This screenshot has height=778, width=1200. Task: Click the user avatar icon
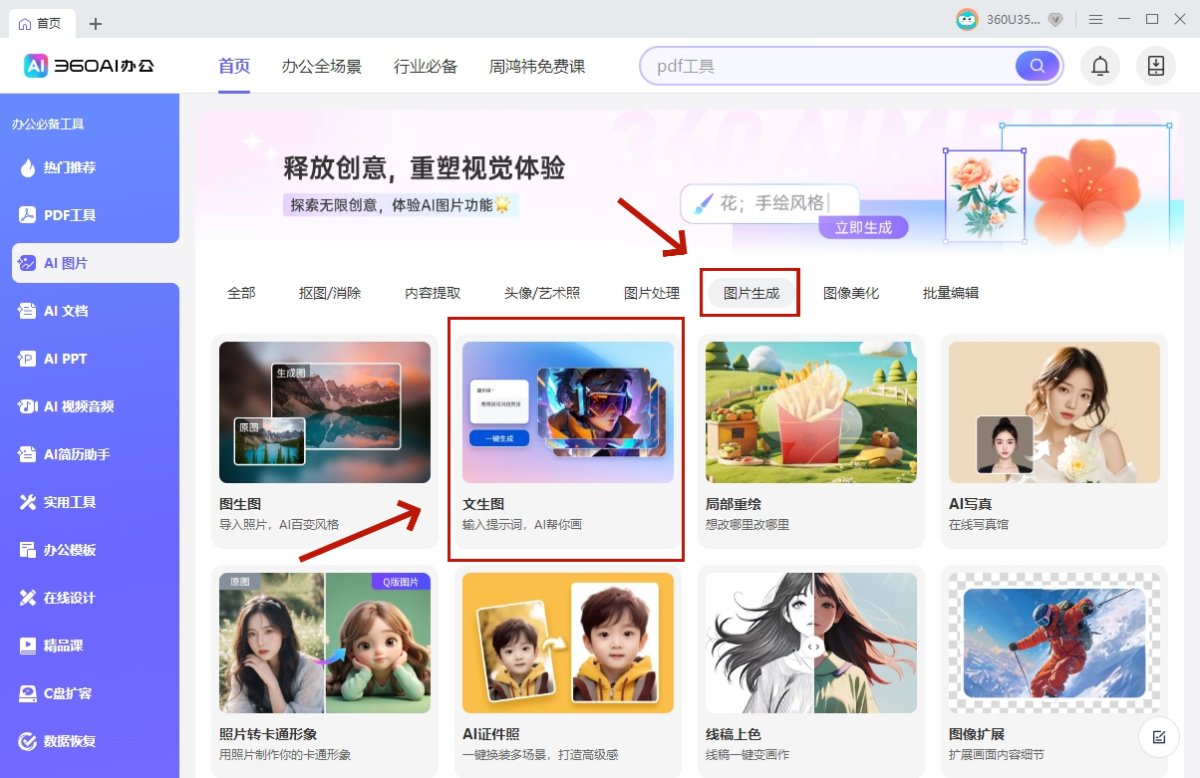(967, 19)
